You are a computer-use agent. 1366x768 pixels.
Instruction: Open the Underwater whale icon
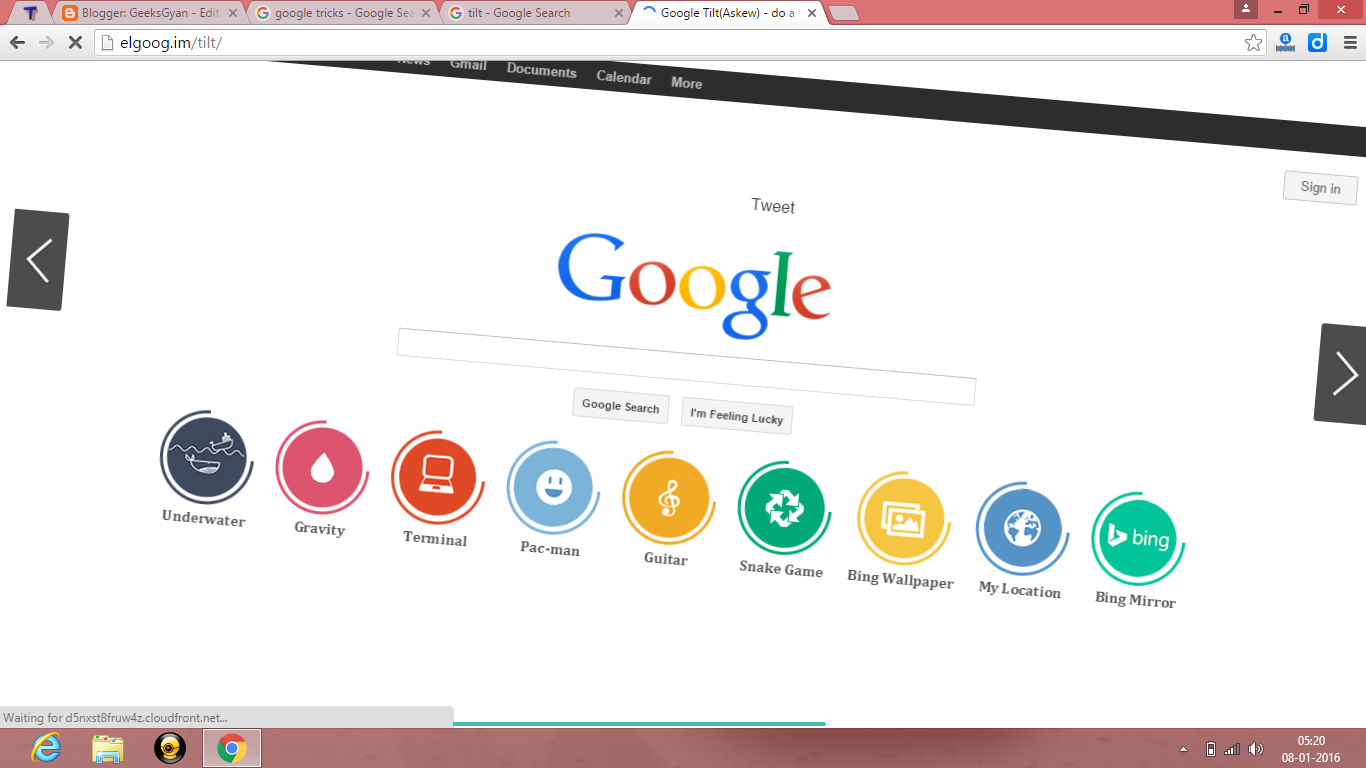pyautogui.click(x=206, y=457)
